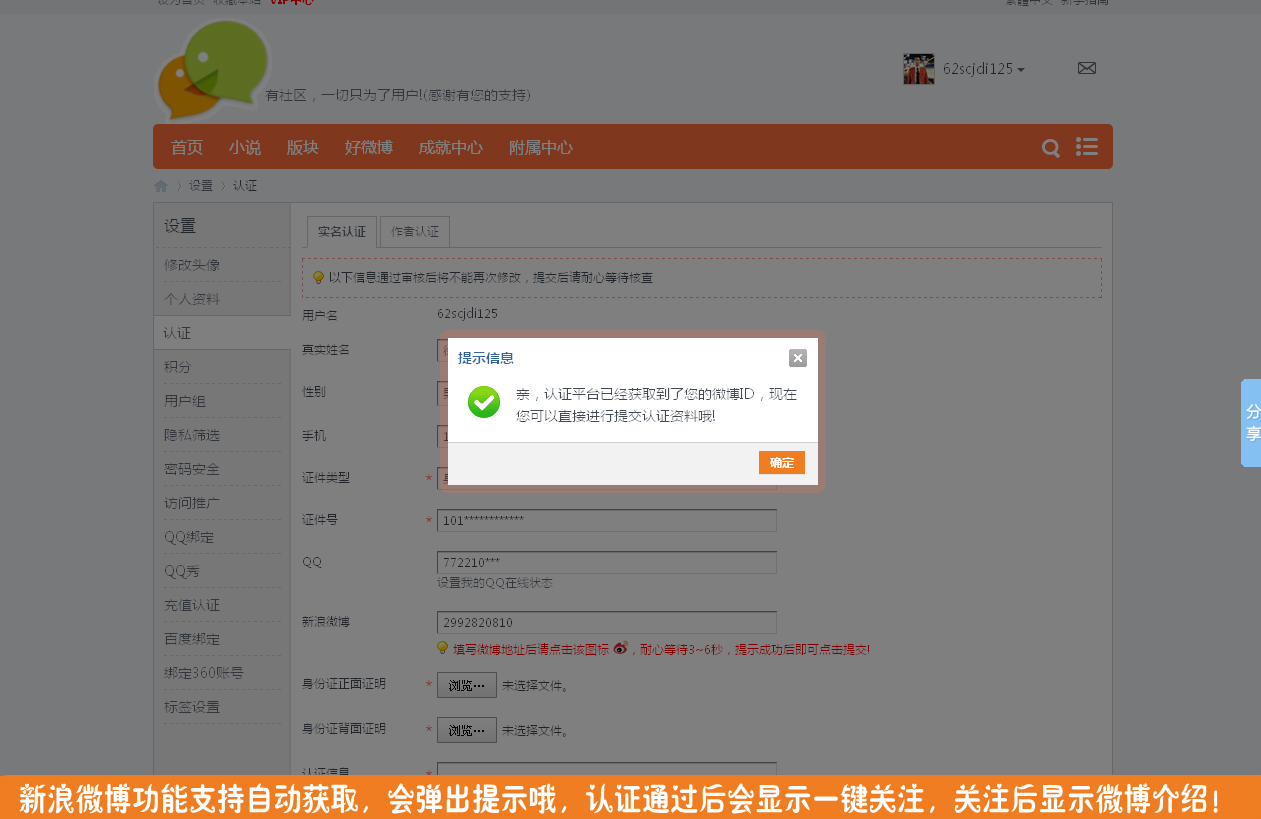This screenshot has width=1261, height=819.
Task: Switch to the 作者认证 tab
Action: coord(415,231)
